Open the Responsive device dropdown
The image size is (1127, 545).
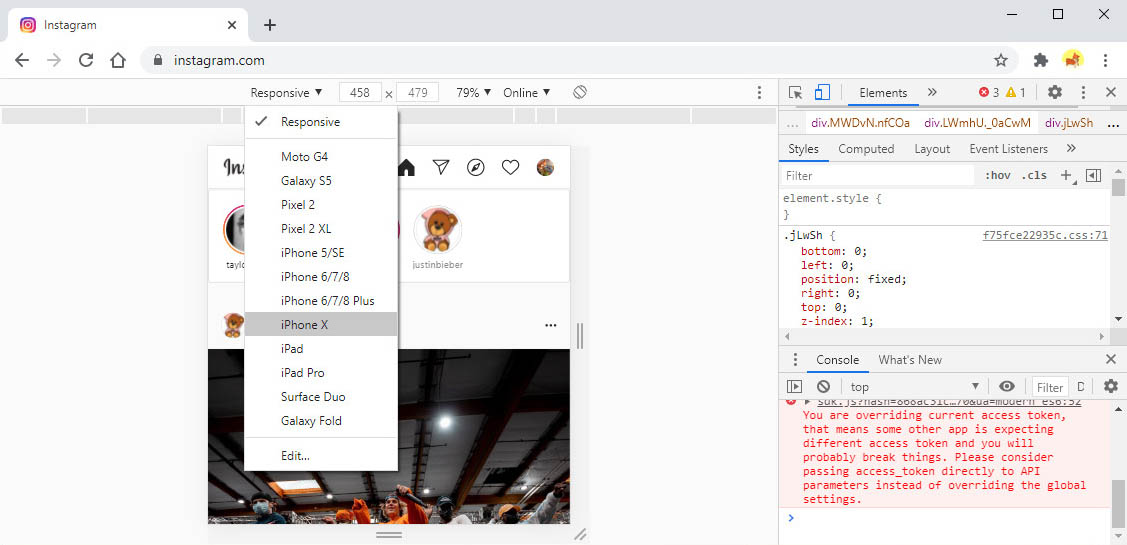pos(286,93)
